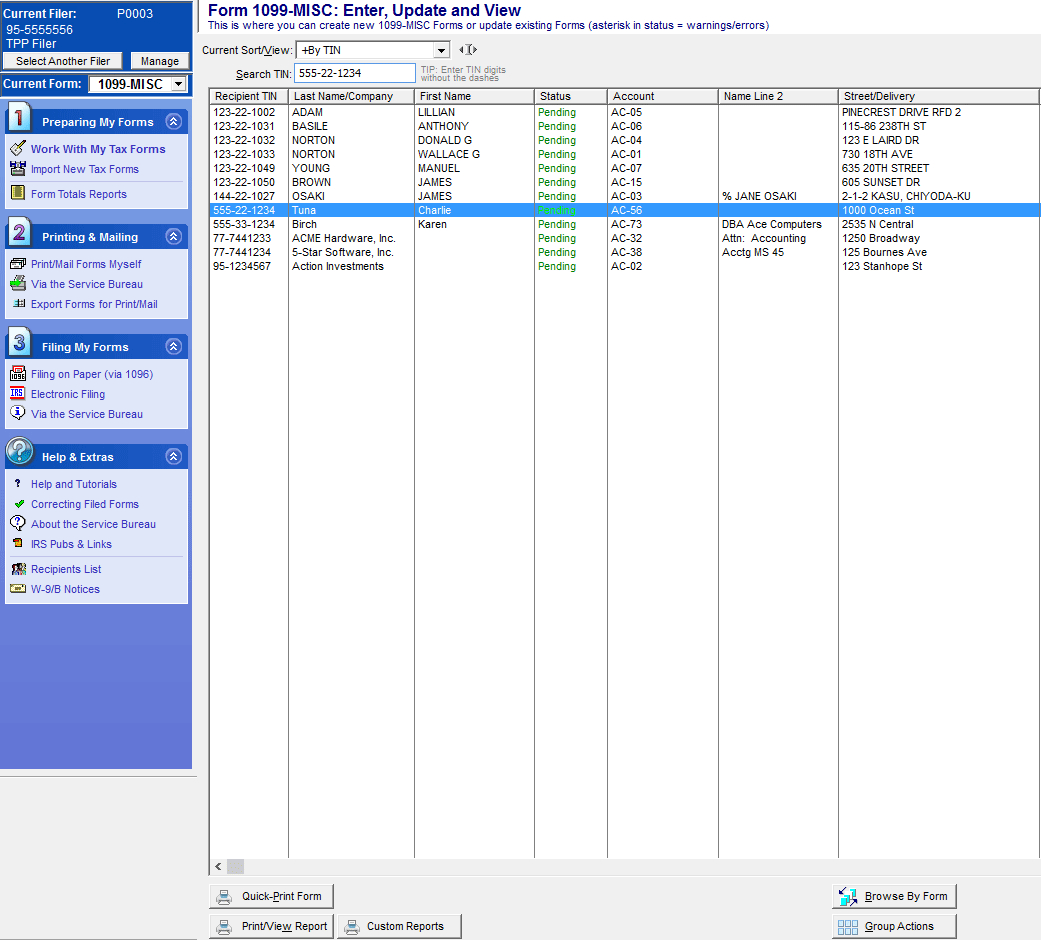The width and height of the screenshot is (1041, 940).
Task: Click the Recipients List icon
Action: click(17, 569)
